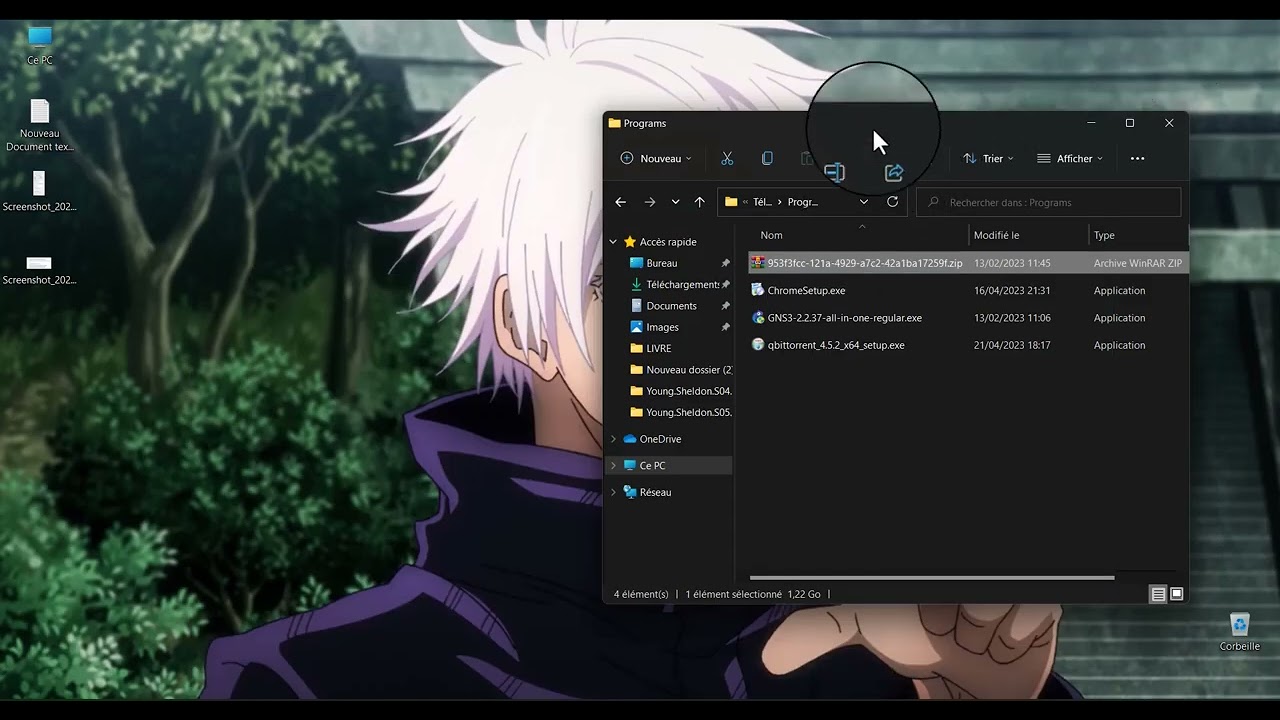The height and width of the screenshot is (720, 1280).
Task: Refresh the Programs folder
Action: pyautogui.click(x=892, y=202)
